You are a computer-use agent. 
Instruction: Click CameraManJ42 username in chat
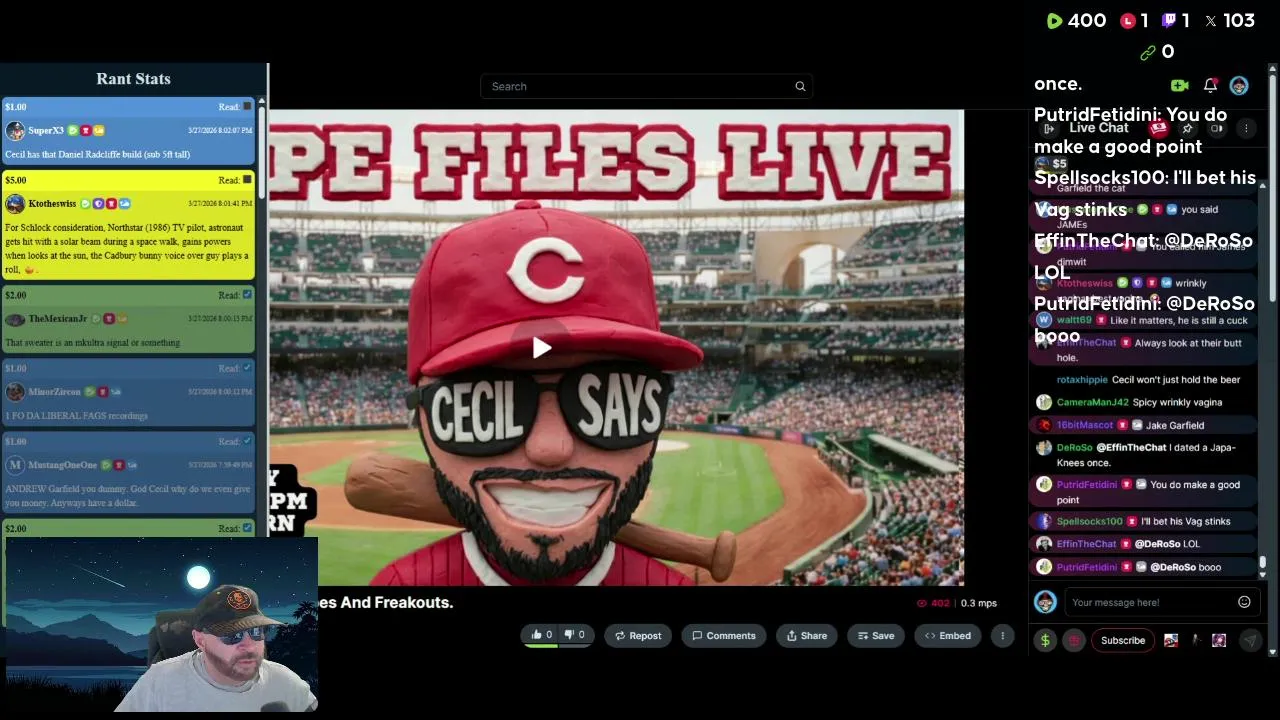(x=1092, y=402)
